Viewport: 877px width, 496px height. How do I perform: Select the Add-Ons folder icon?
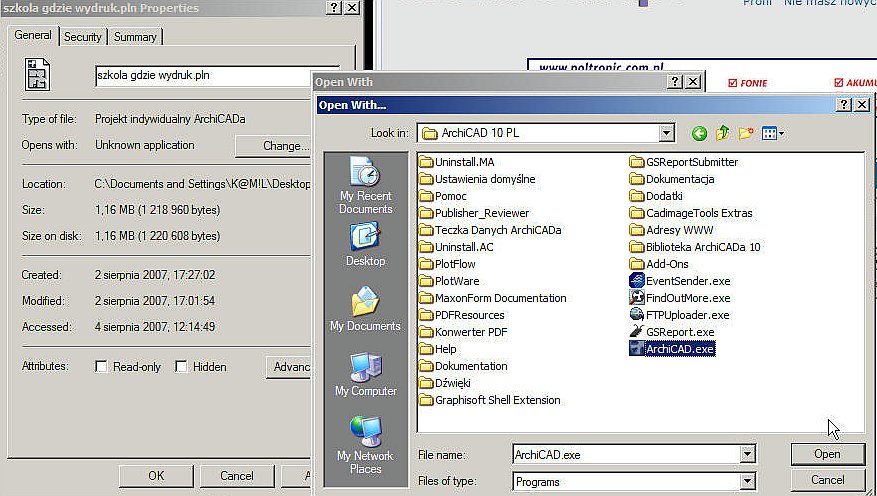[636, 264]
